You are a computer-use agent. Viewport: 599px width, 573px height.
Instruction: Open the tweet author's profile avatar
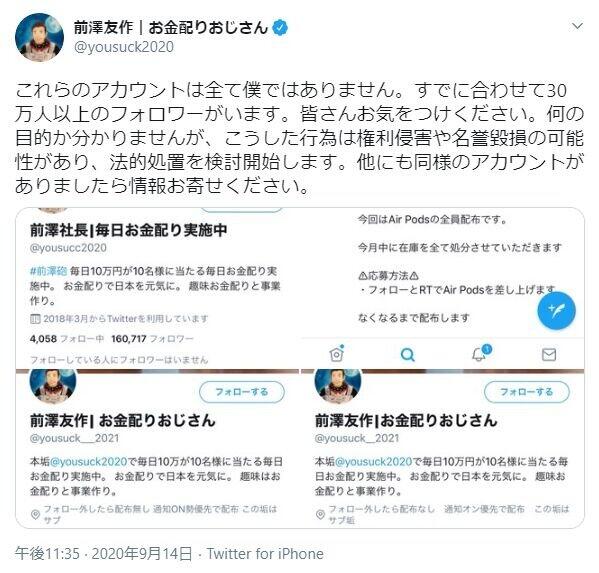(x=39, y=37)
